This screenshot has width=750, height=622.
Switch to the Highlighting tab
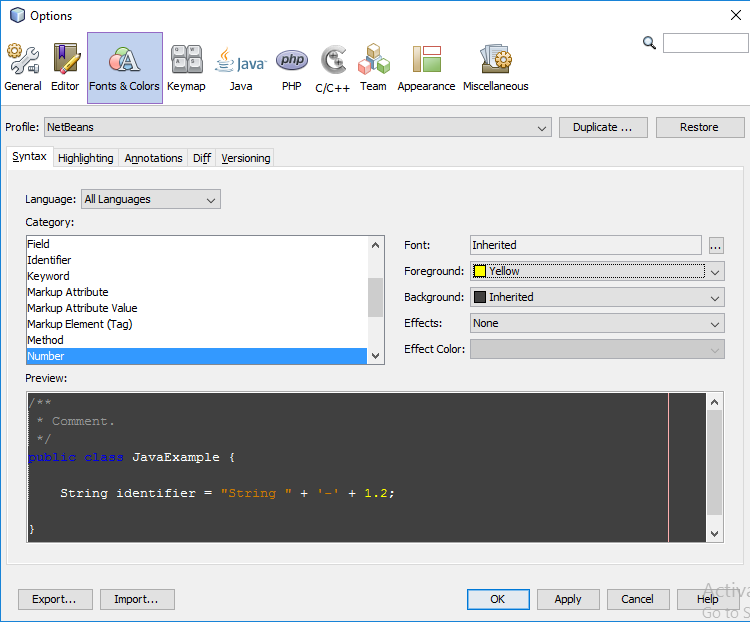pyautogui.click(x=86, y=158)
